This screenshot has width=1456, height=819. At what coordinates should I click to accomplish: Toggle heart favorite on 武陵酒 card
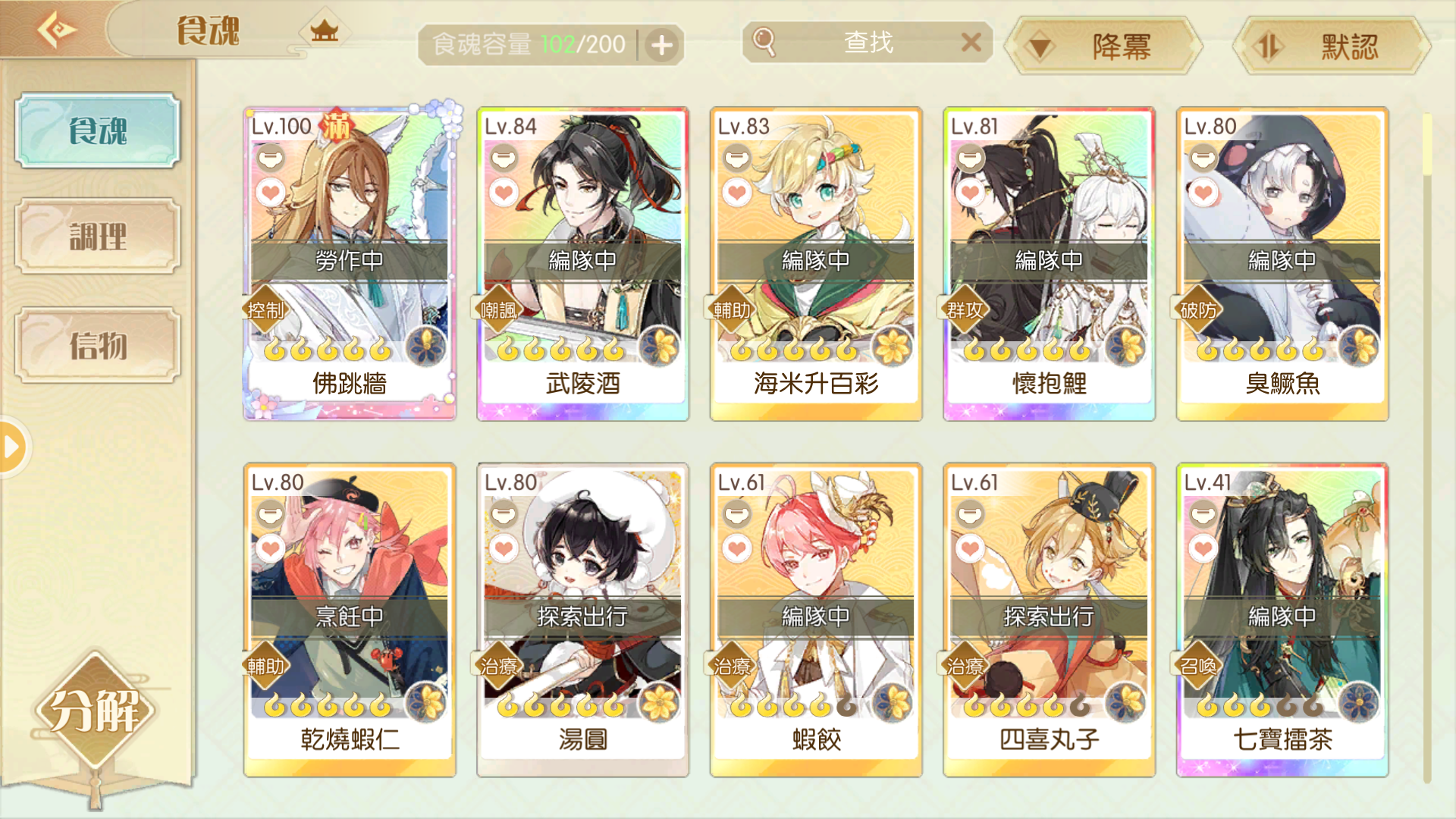pos(504,193)
